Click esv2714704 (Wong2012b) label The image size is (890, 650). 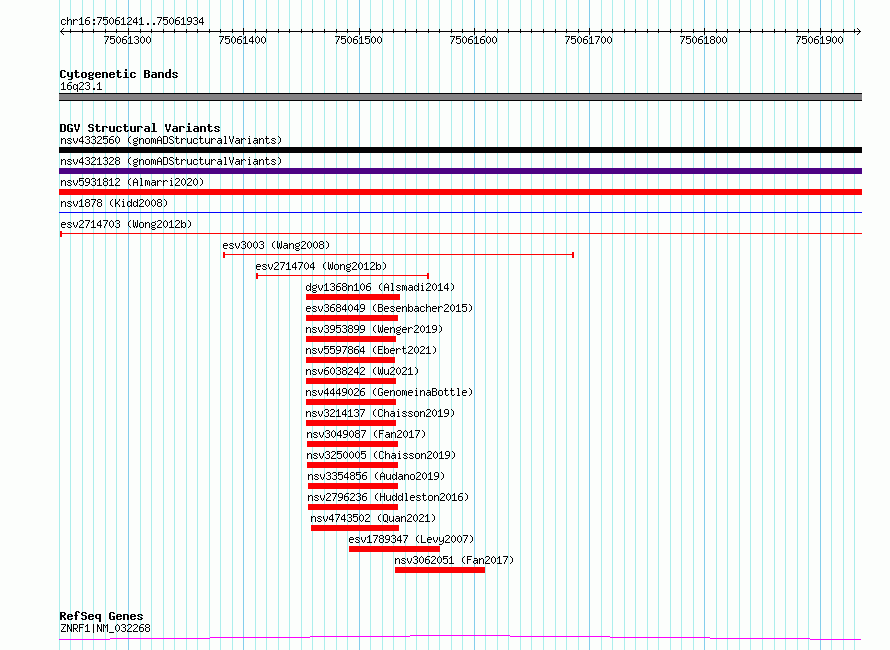point(321,266)
